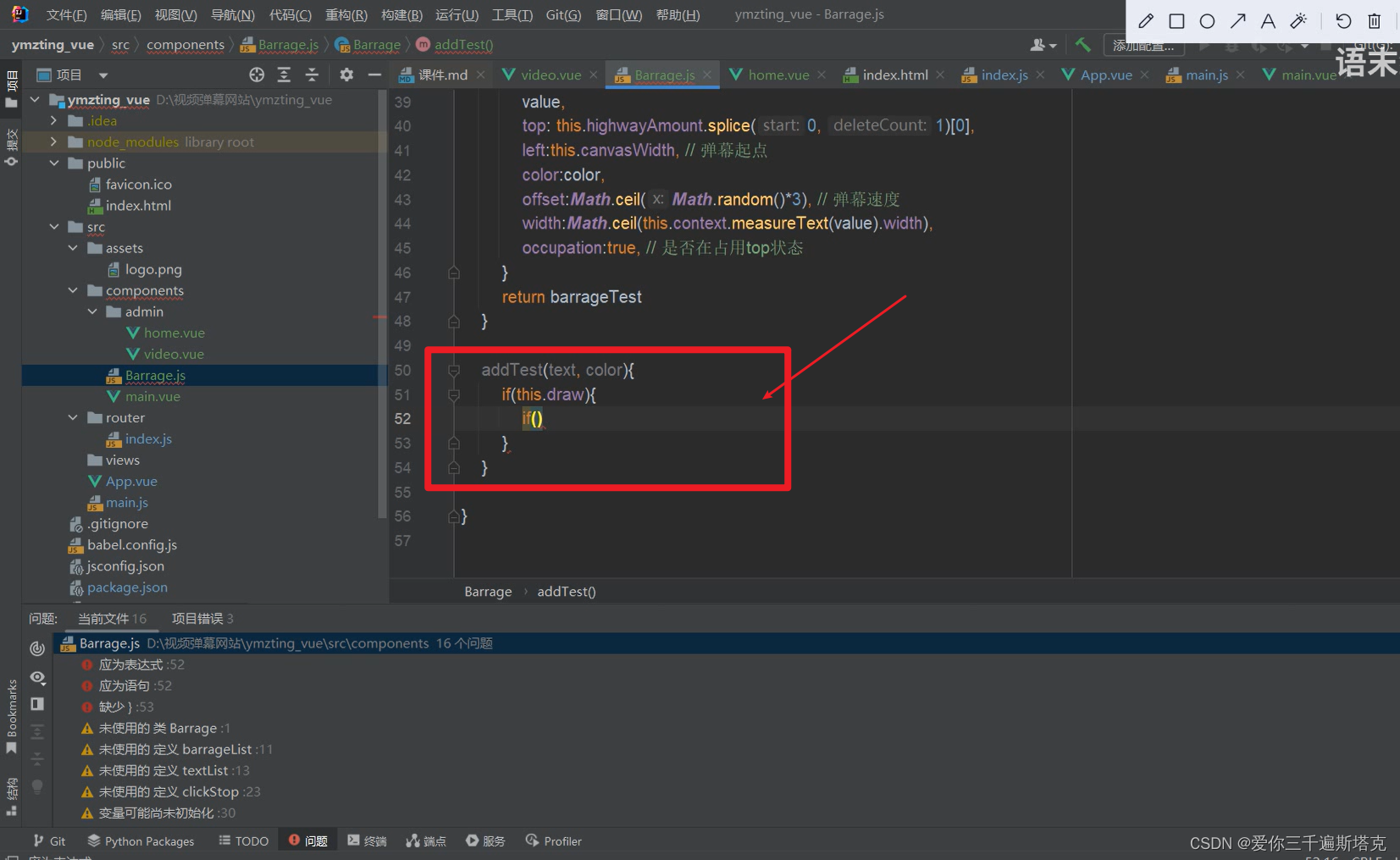Open the project view dropdown arrow
This screenshot has width=1400, height=860.
pos(103,75)
